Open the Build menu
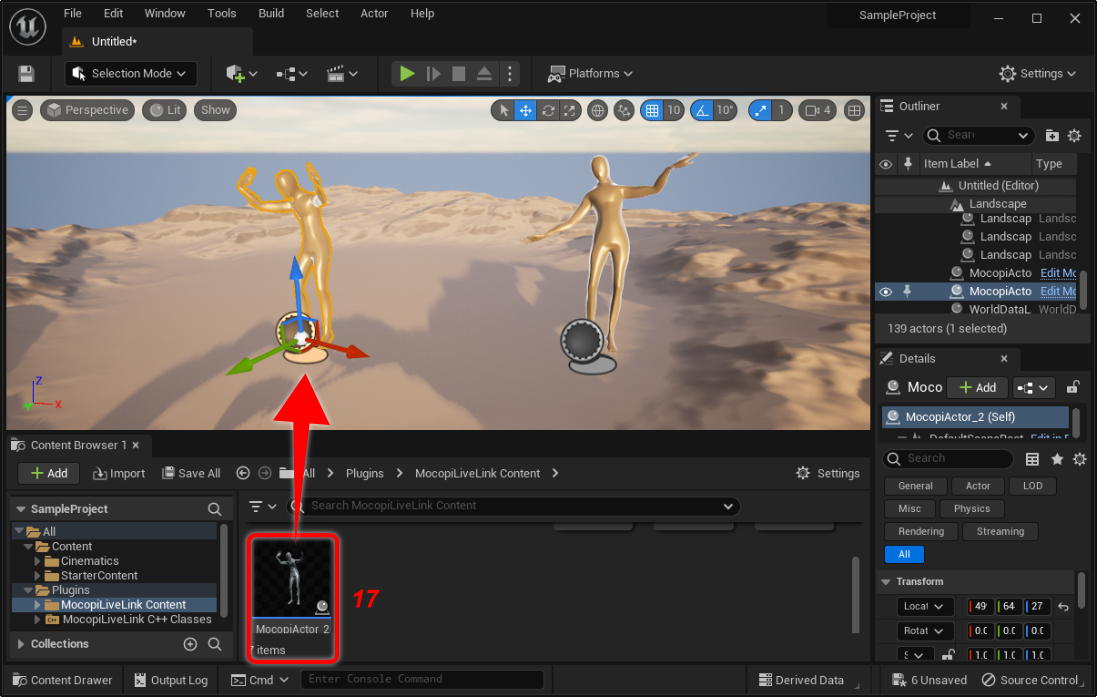Viewport: 1097px width, 697px height. 271,13
